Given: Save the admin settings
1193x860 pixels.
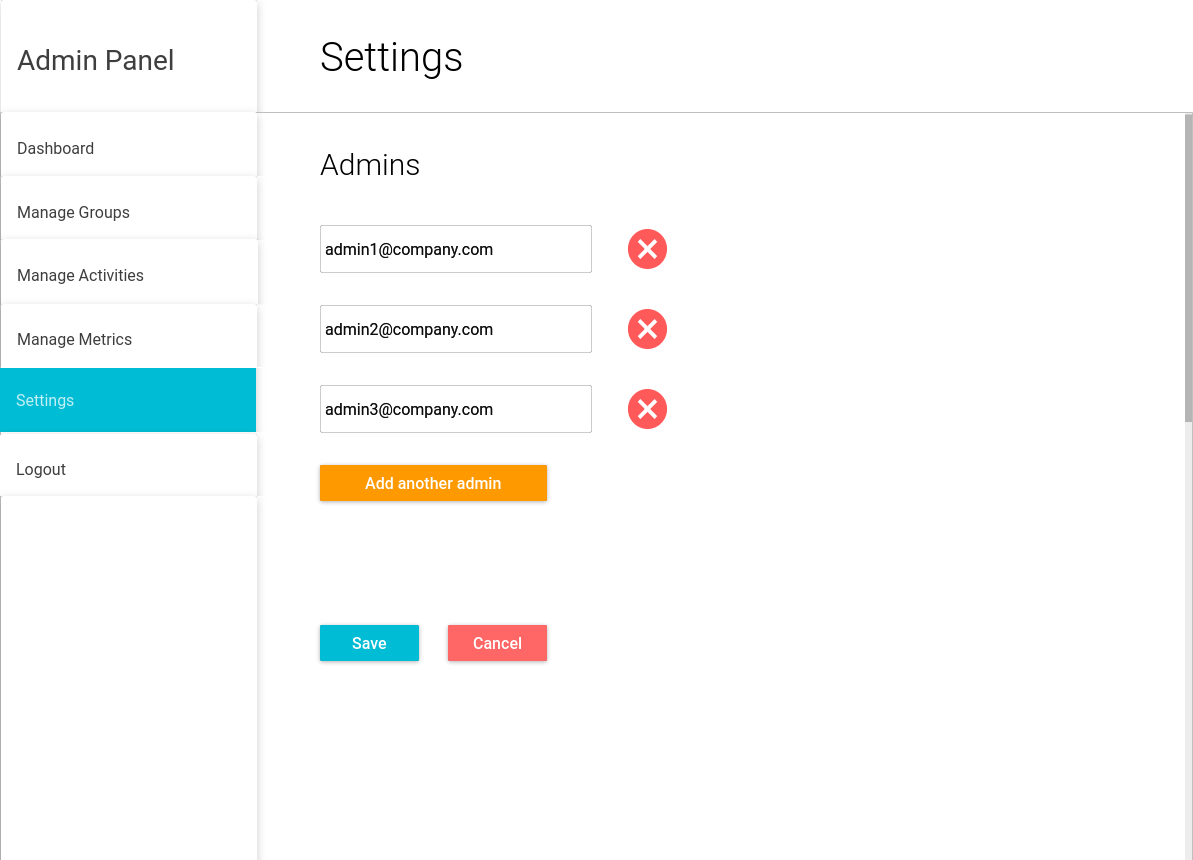Looking at the screenshot, I should 369,643.
